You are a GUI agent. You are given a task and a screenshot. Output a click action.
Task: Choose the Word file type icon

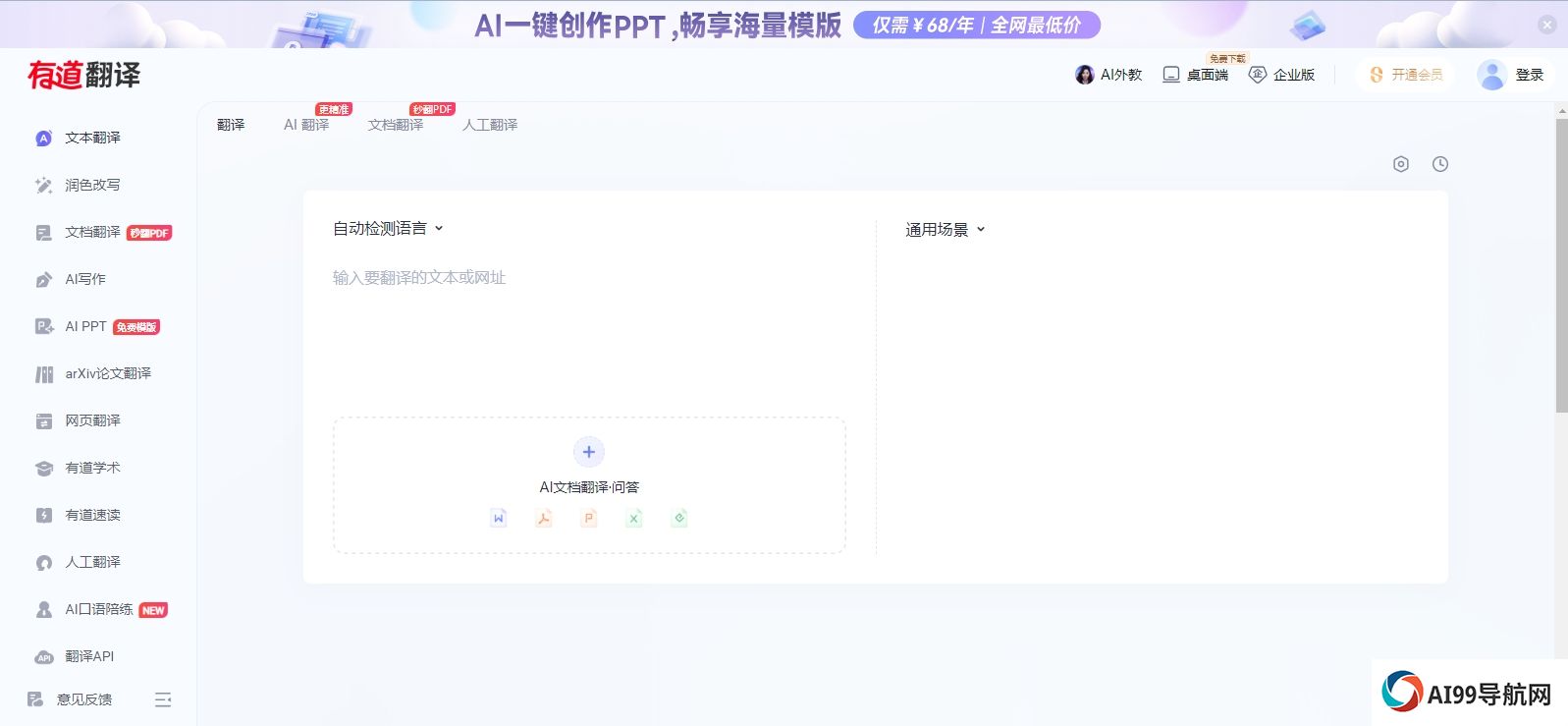pos(499,518)
